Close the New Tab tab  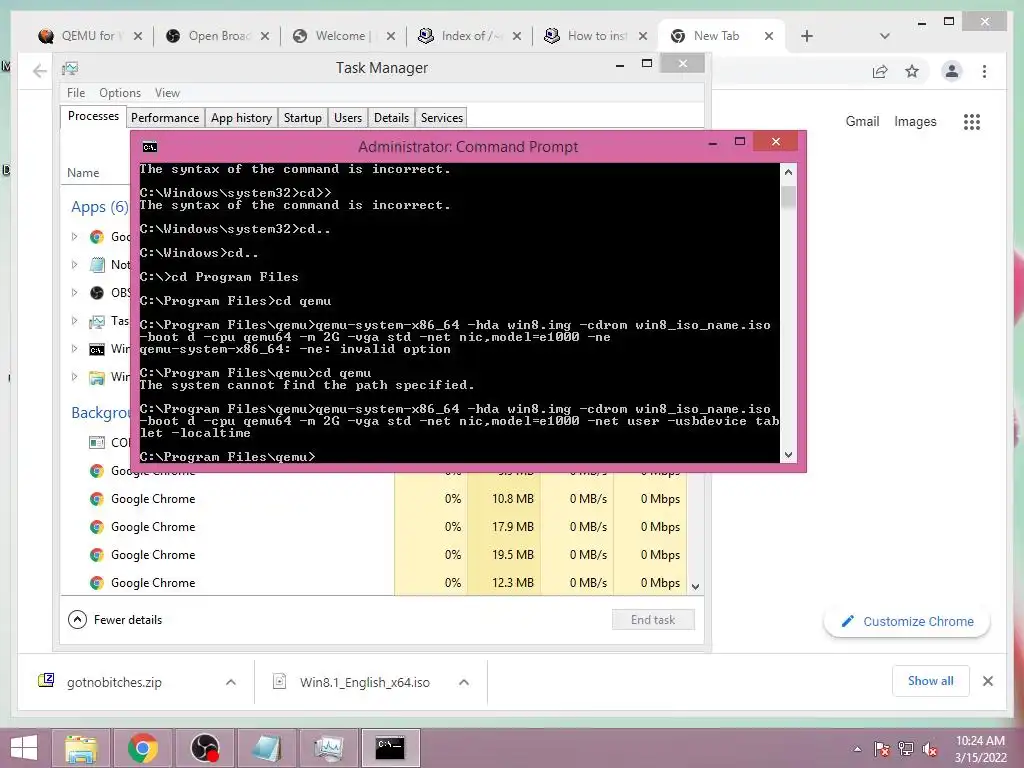pyautogui.click(x=769, y=36)
